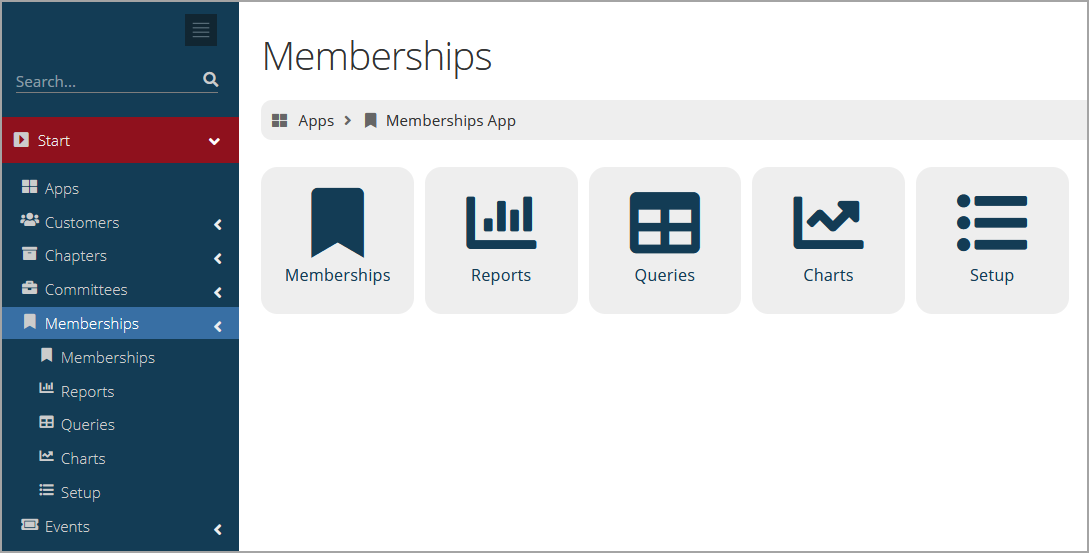Select Setup in sidebar submenu

tap(81, 492)
